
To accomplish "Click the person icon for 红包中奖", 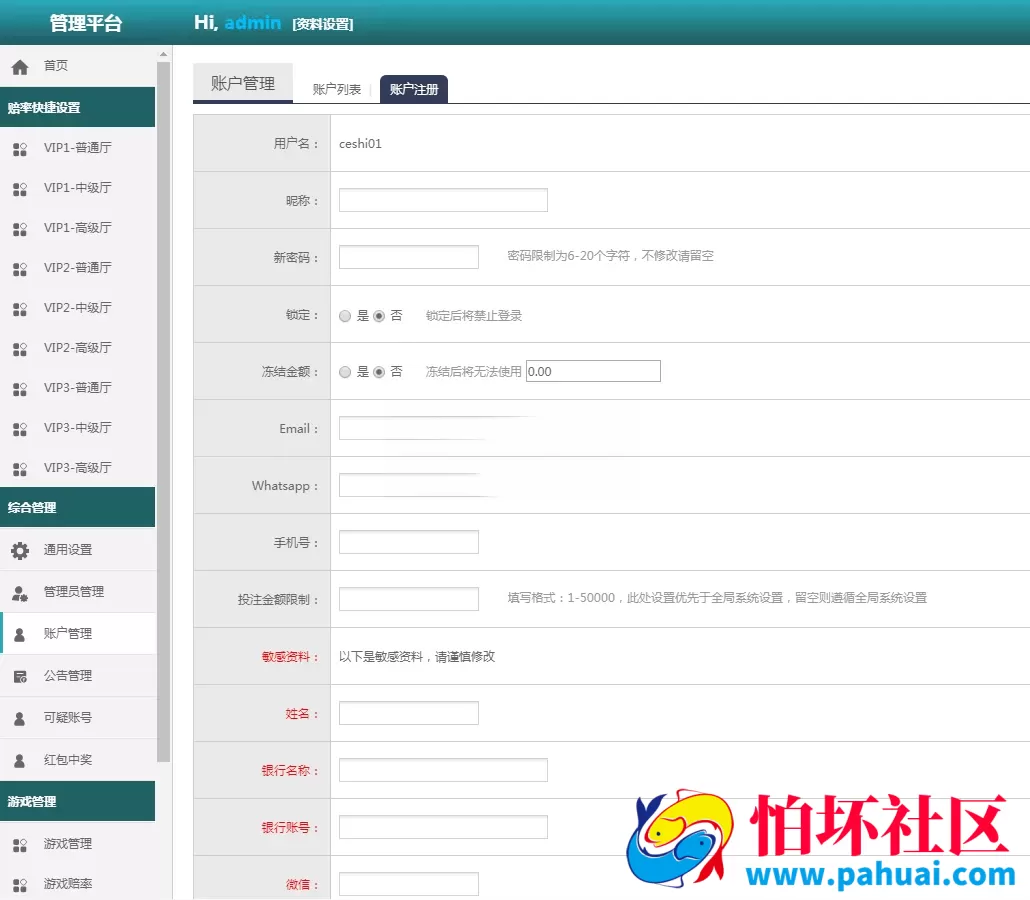I will click(20, 761).
